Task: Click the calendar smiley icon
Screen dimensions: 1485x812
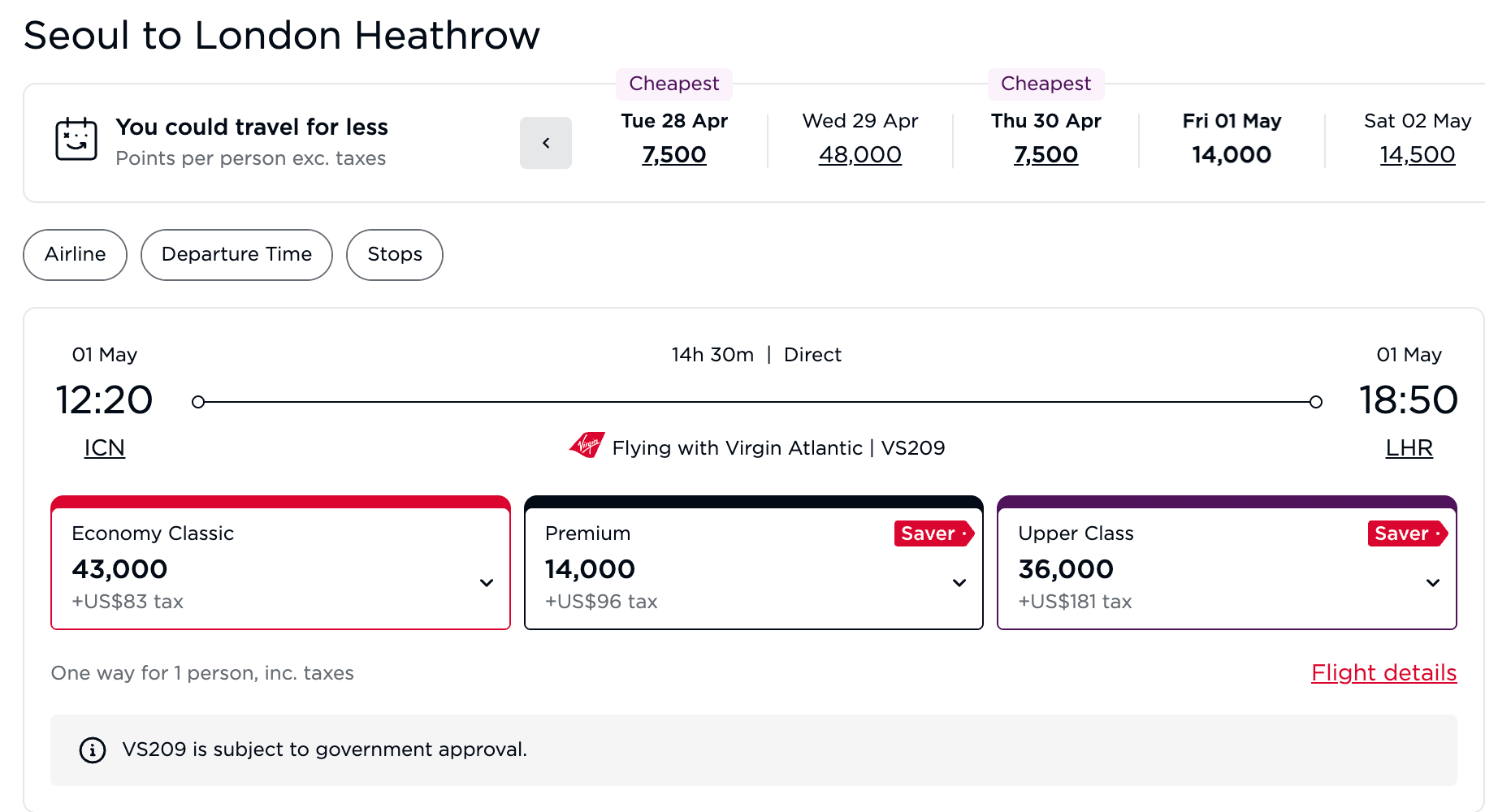Action: pos(76,139)
